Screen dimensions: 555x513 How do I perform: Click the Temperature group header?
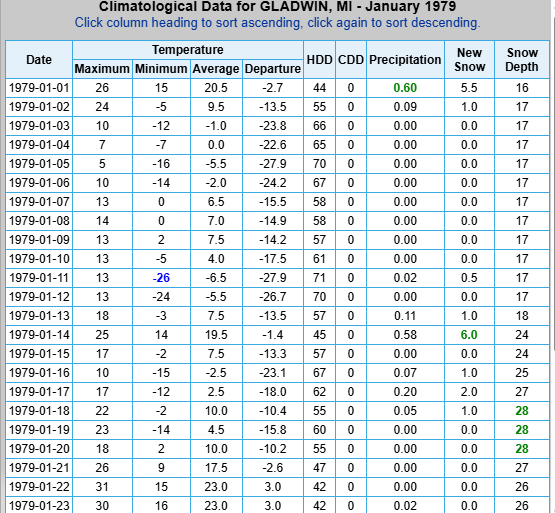point(188,50)
